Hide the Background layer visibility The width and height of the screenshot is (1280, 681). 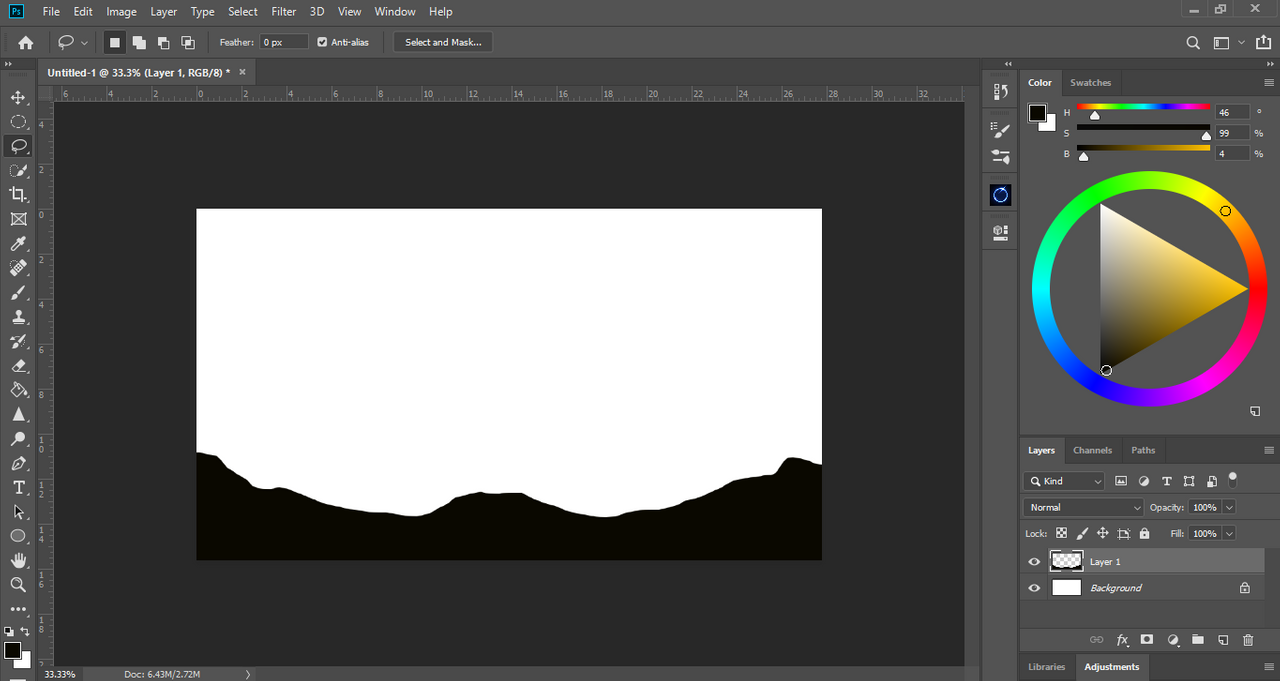pyautogui.click(x=1034, y=588)
